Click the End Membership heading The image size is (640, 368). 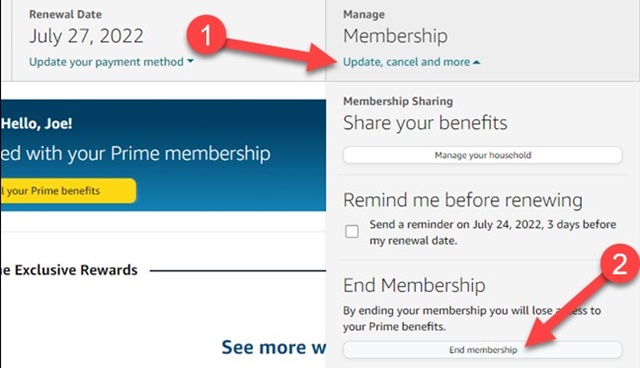pyautogui.click(x=414, y=285)
